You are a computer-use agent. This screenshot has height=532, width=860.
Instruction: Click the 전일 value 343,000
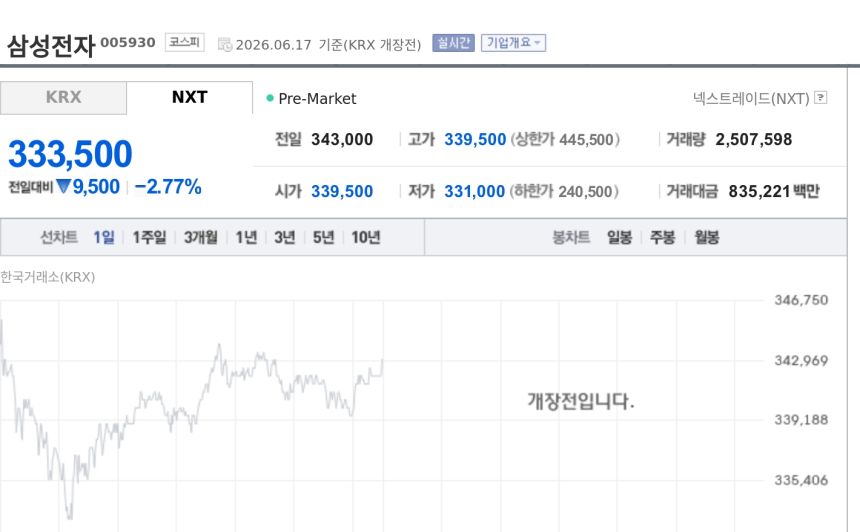(342, 140)
